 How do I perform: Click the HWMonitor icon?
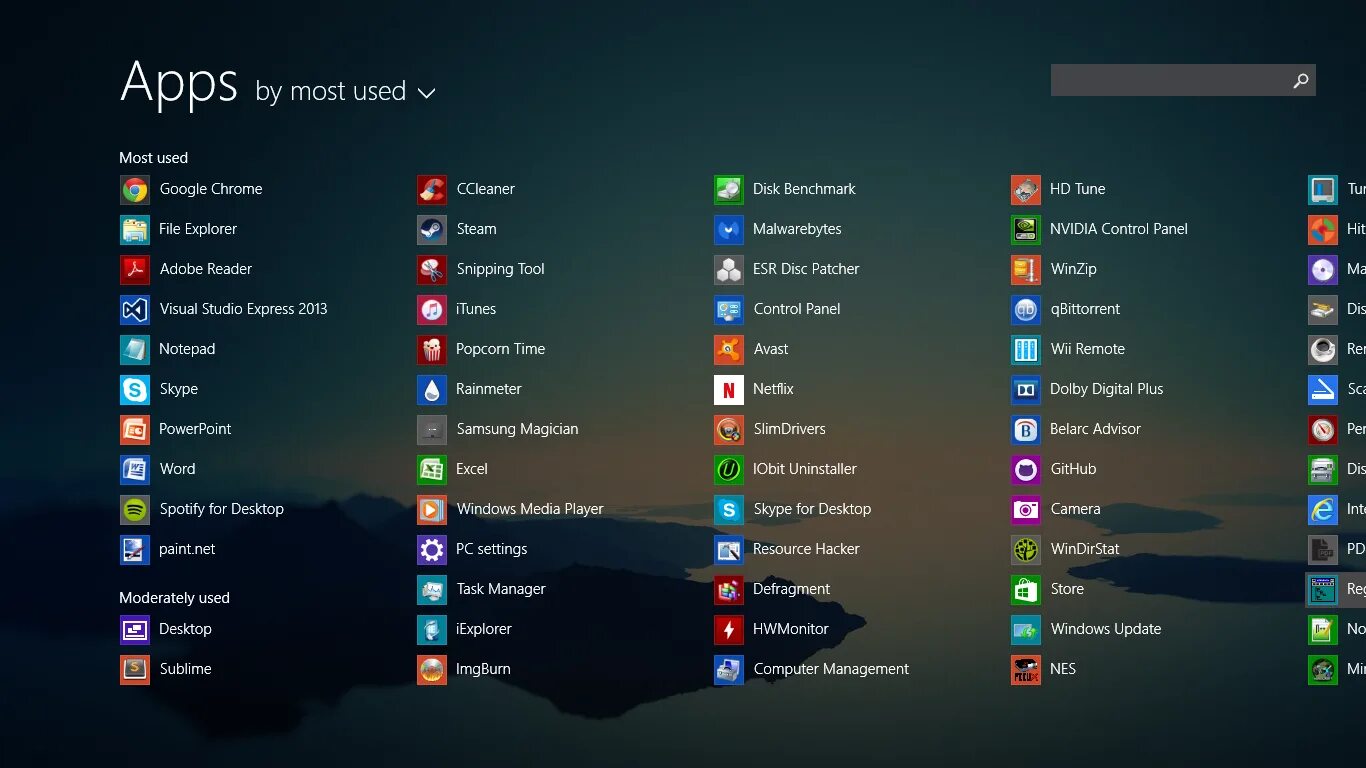point(729,629)
